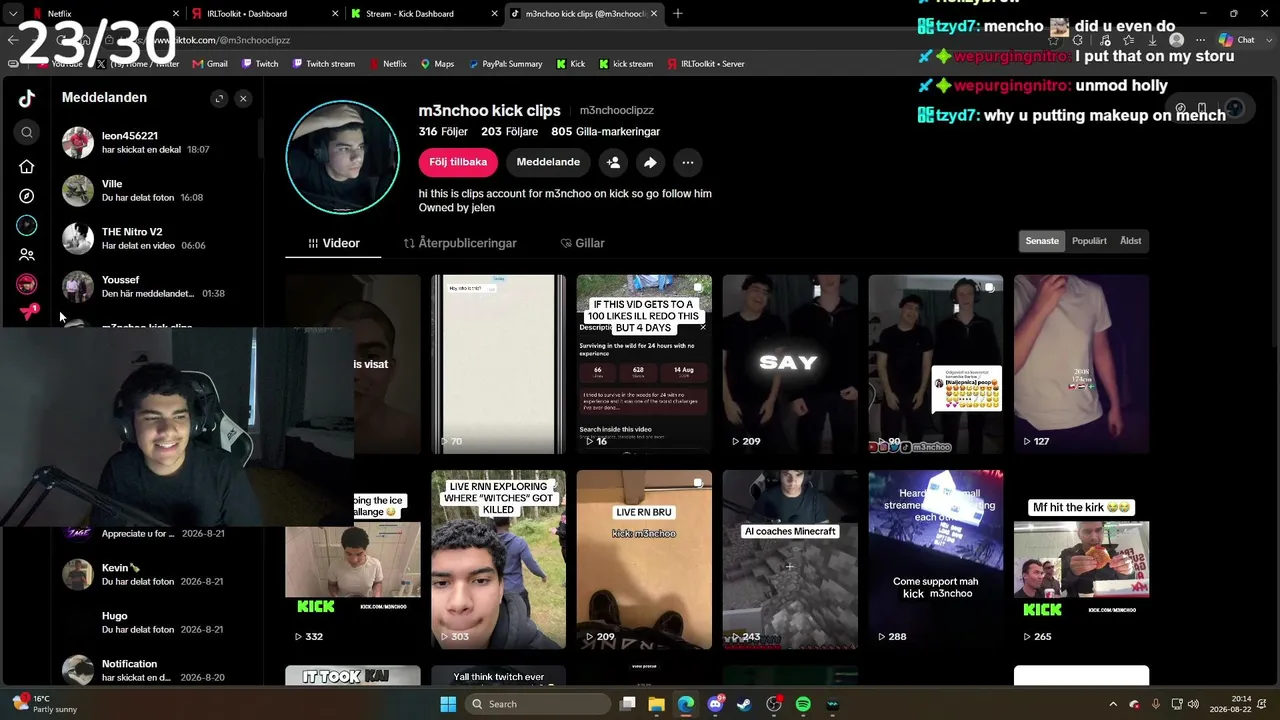This screenshot has width=1280, height=720.
Task: Open the video with 70 views
Action: tap(498, 364)
